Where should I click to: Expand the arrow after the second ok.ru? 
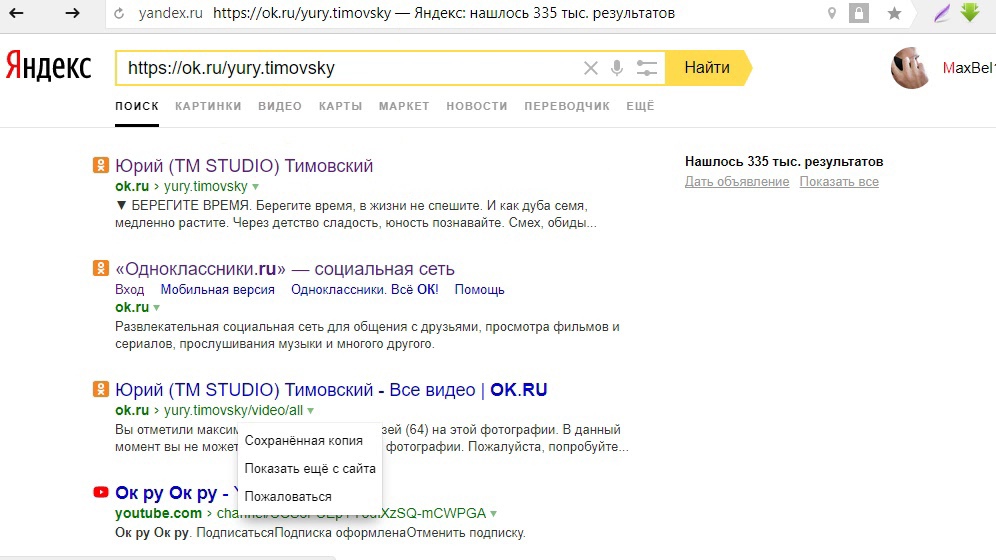click(156, 308)
